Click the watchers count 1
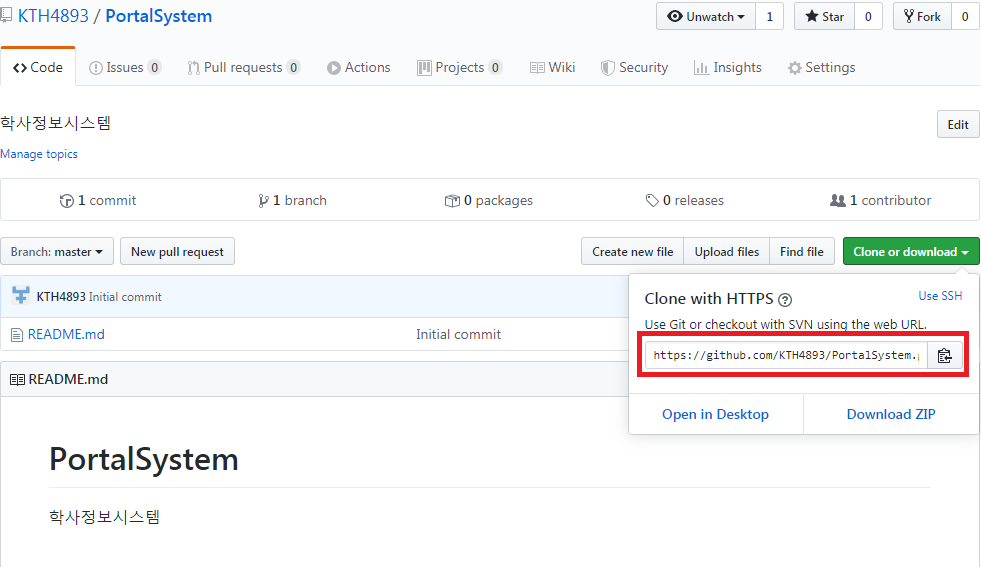Viewport: 981px width, 567px height. tap(770, 16)
